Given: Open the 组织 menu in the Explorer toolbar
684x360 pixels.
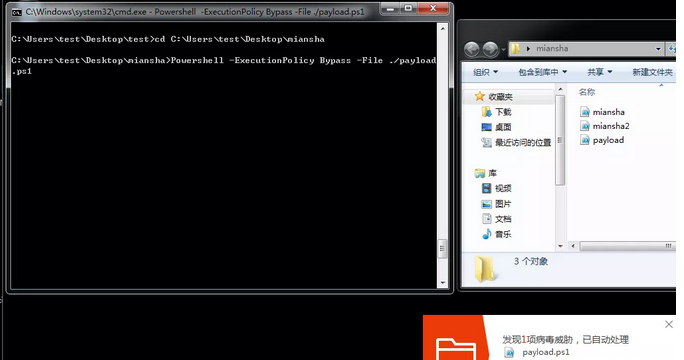Looking at the screenshot, I should tap(486, 72).
